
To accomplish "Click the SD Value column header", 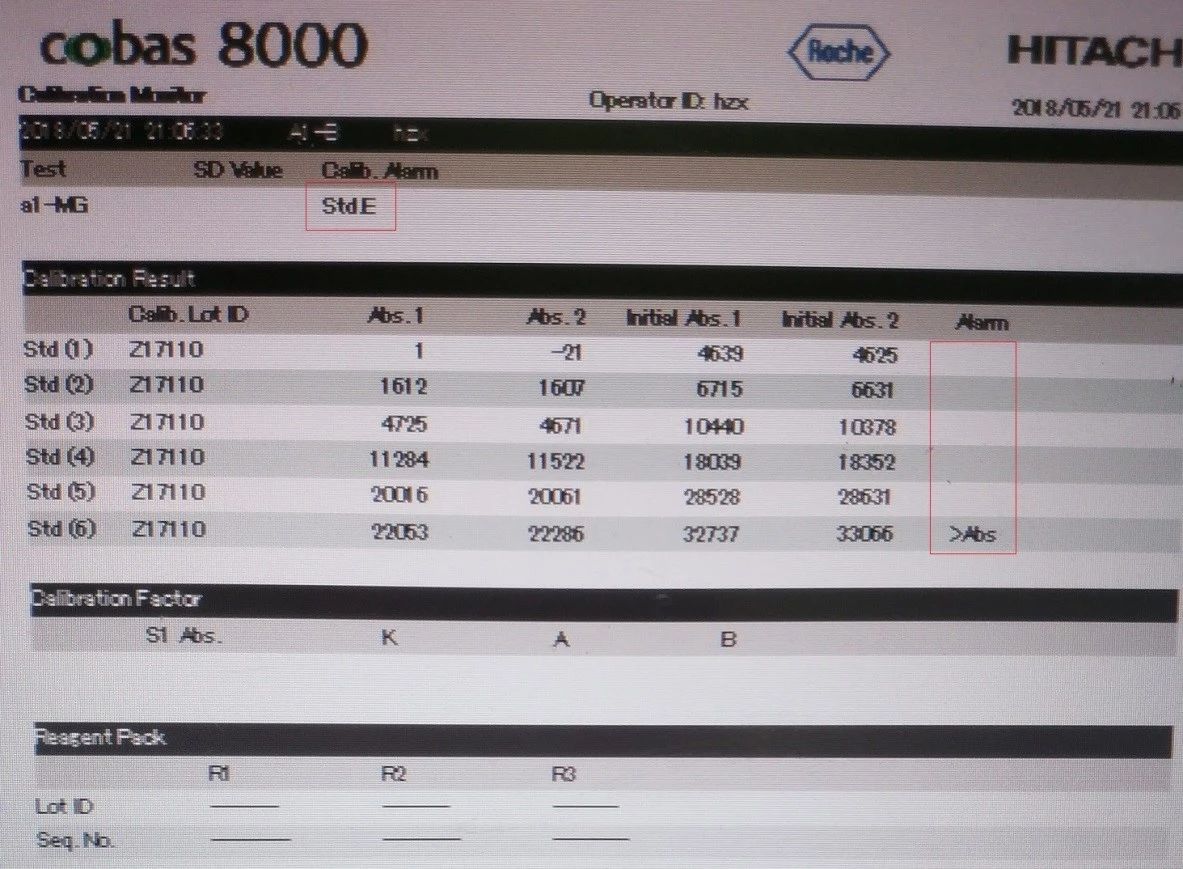I will coord(238,170).
